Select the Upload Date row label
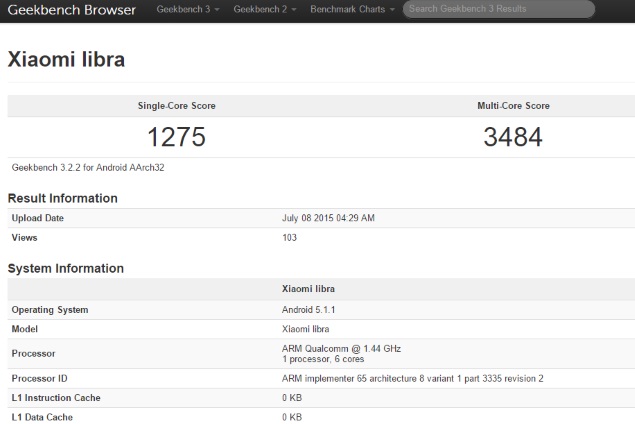635x424 pixels. tap(37, 218)
